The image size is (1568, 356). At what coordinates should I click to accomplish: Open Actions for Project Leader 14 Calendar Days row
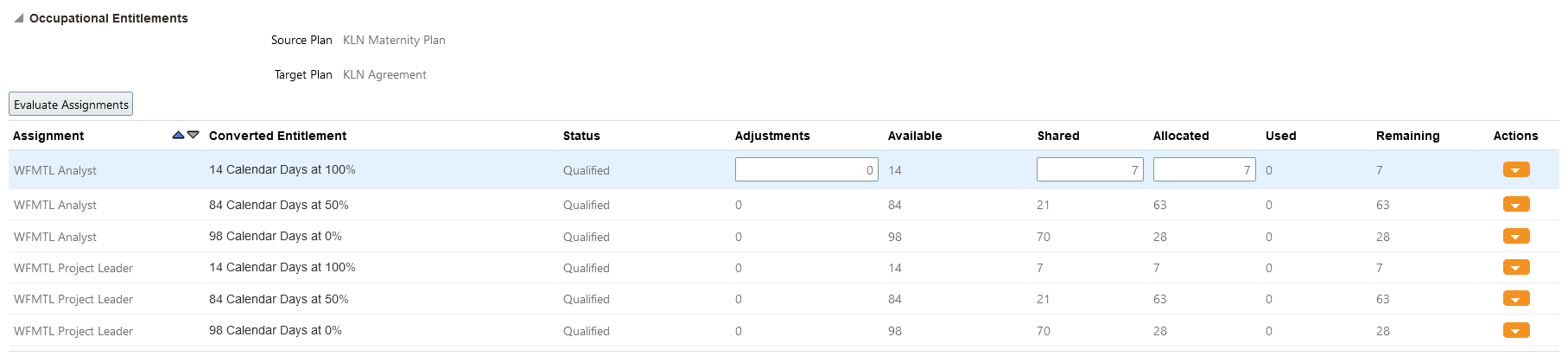[1515, 268]
